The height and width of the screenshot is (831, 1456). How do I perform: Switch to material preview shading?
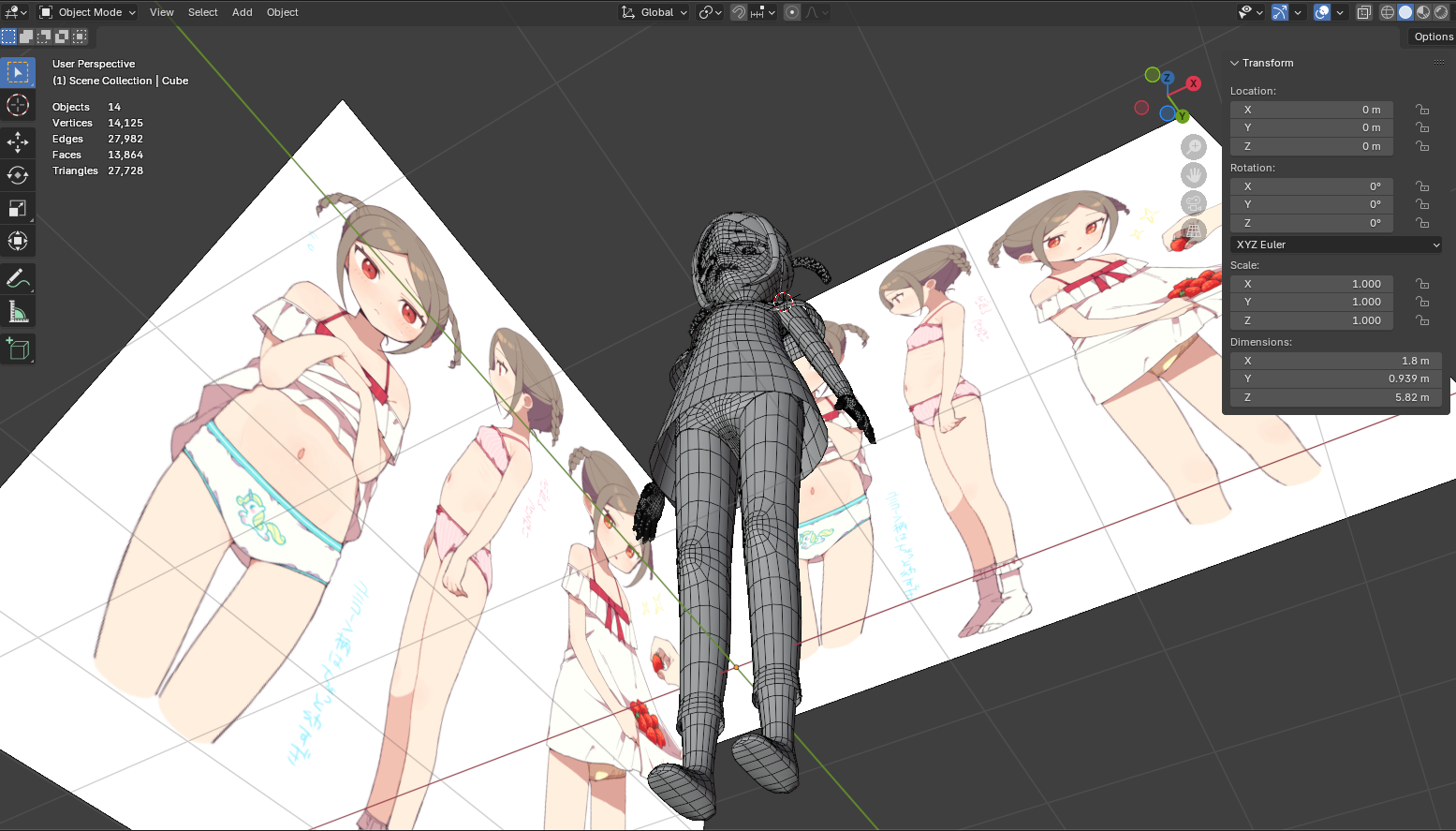[x=1423, y=12]
